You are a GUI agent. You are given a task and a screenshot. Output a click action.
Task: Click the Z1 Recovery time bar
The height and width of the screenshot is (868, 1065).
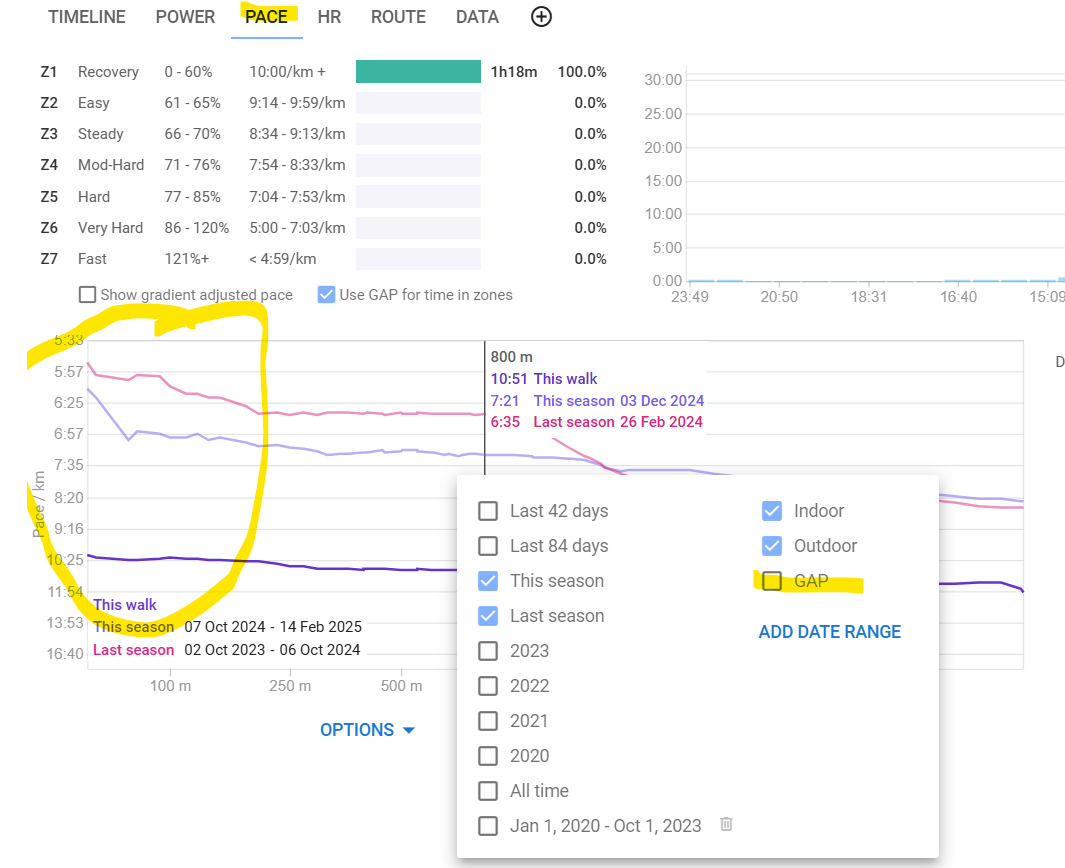click(x=418, y=71)
